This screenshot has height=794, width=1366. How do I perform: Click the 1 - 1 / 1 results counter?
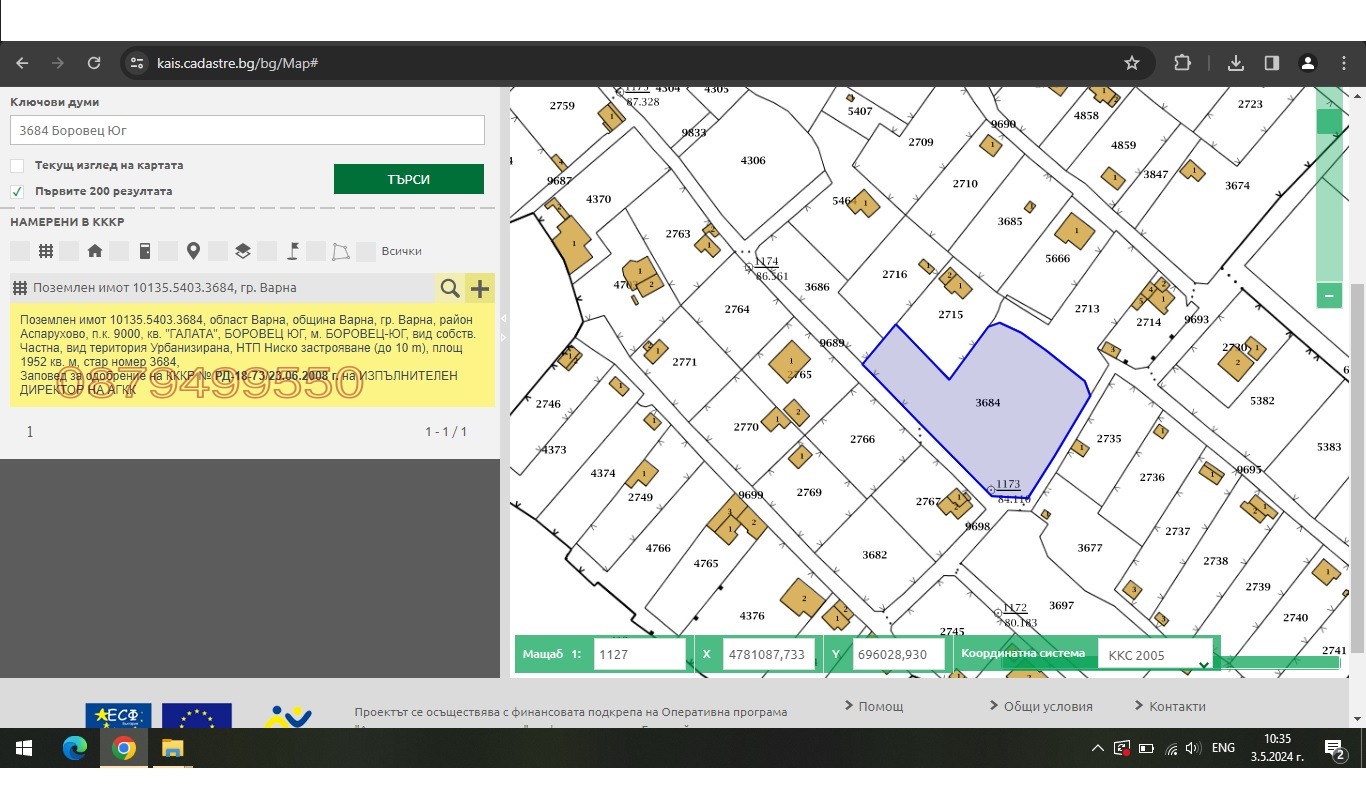pyautogui.click(x=446, y=432)
